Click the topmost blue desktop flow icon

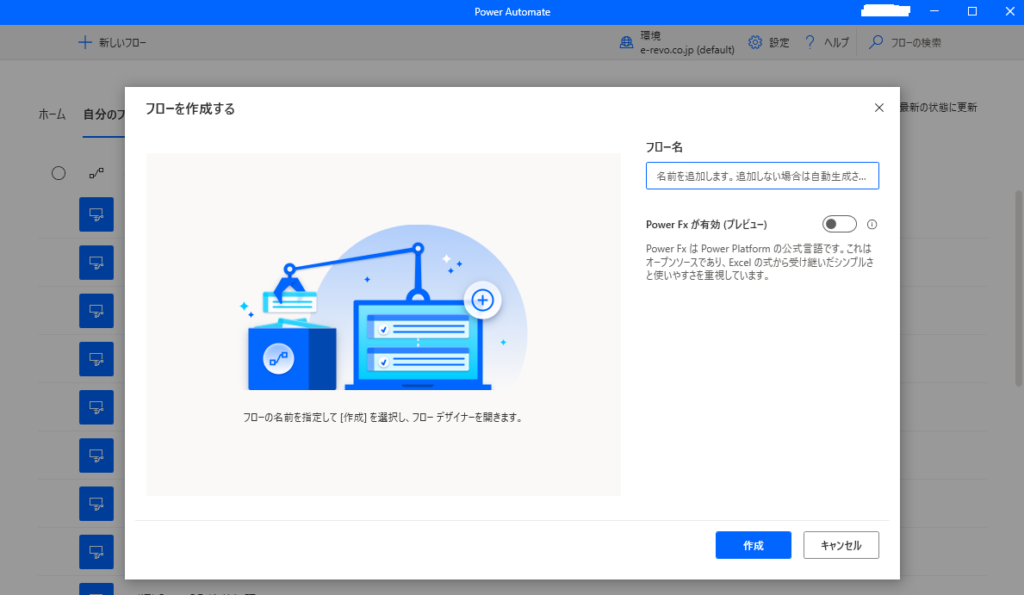tap(96, 214)
